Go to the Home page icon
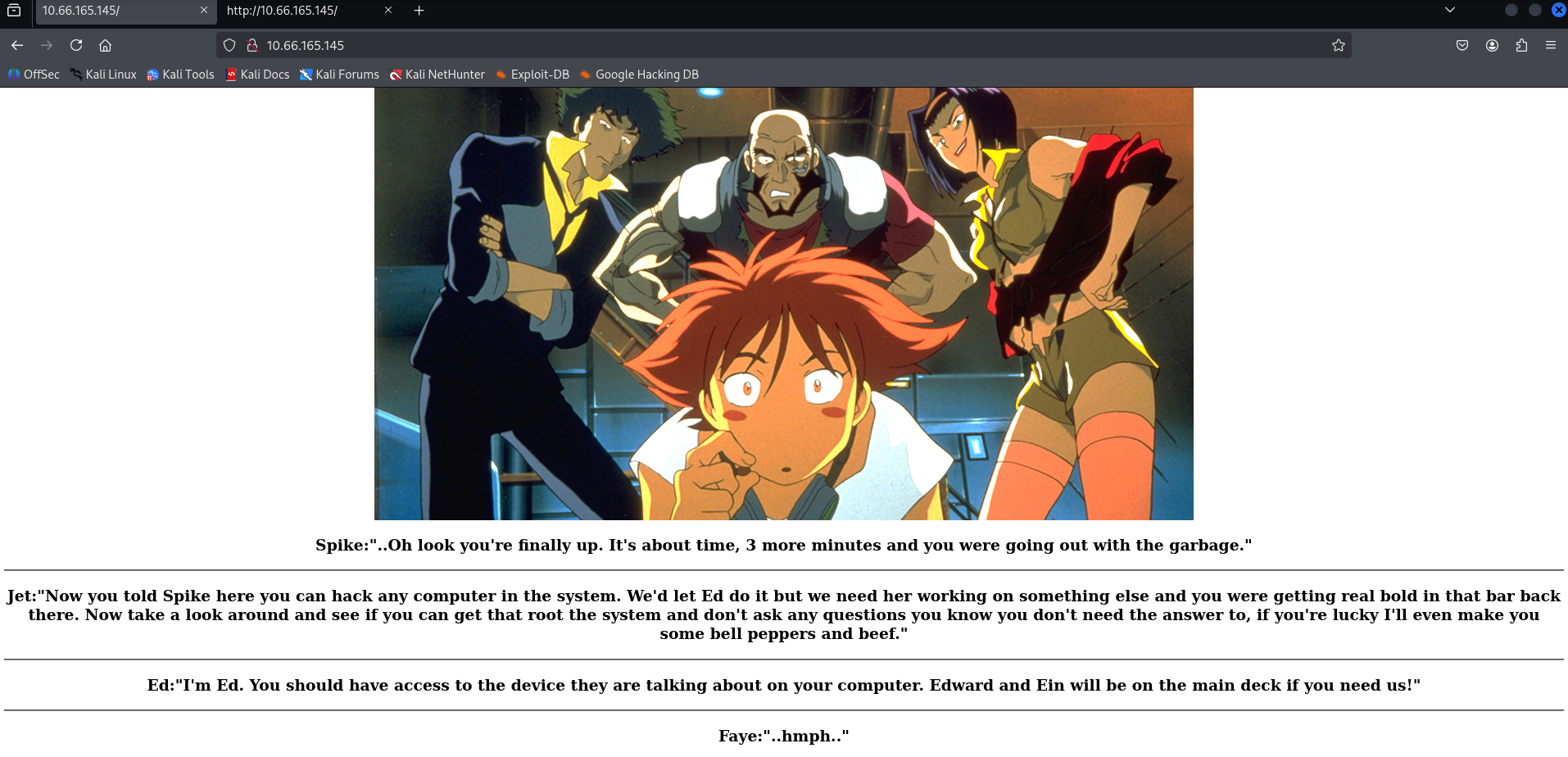The width and height of the screenshot is (1568, 757). point(105,45)
